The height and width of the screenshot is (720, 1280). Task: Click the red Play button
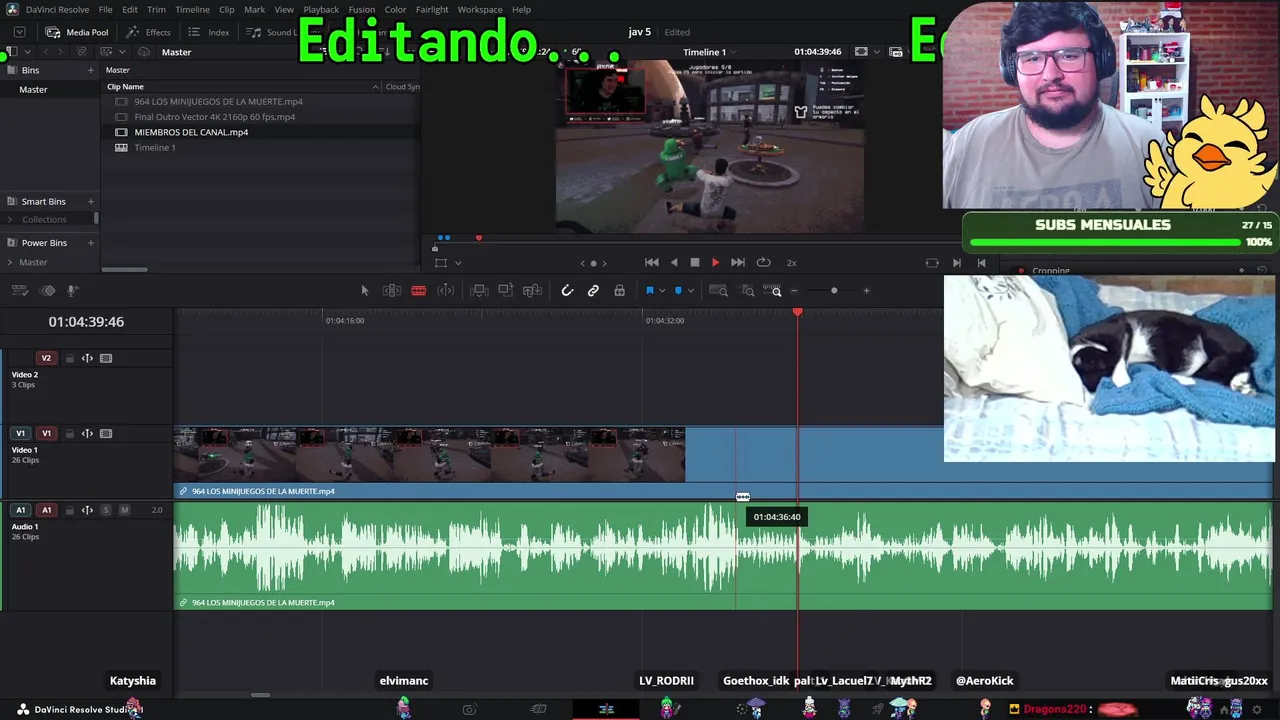click(715, 263)
